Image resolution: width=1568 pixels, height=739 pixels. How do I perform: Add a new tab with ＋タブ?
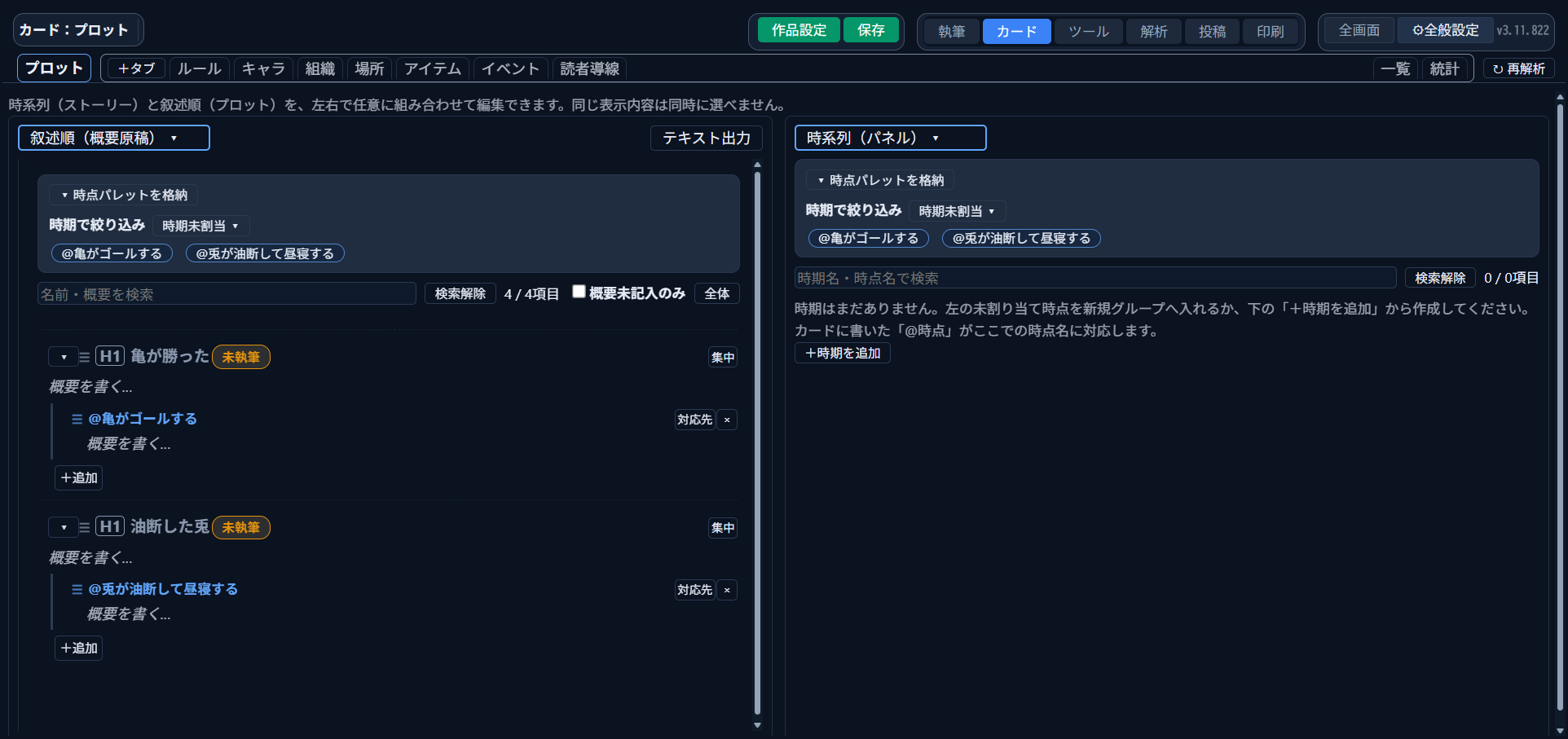[x=137, y=69]
